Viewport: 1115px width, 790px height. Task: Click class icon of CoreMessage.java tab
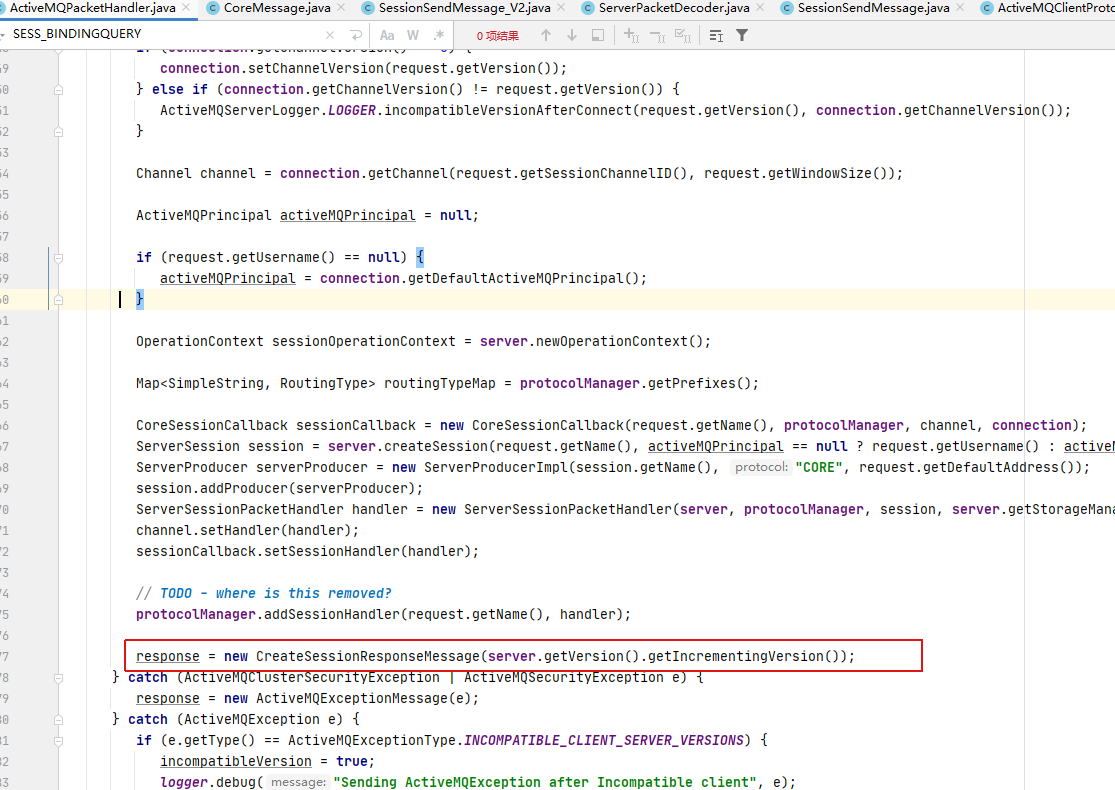click(212, 8)
